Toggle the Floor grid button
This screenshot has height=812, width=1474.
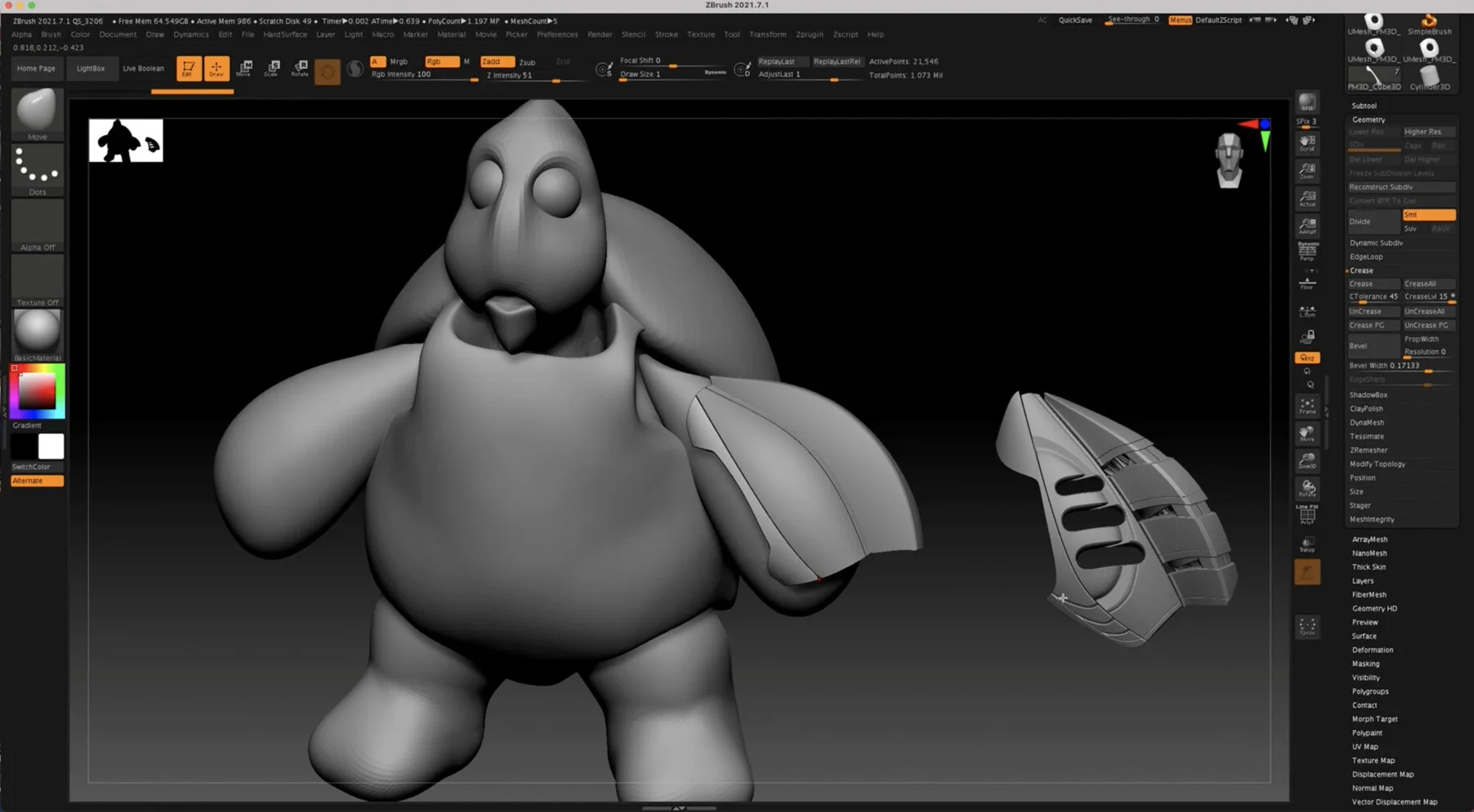(1307, 283)
